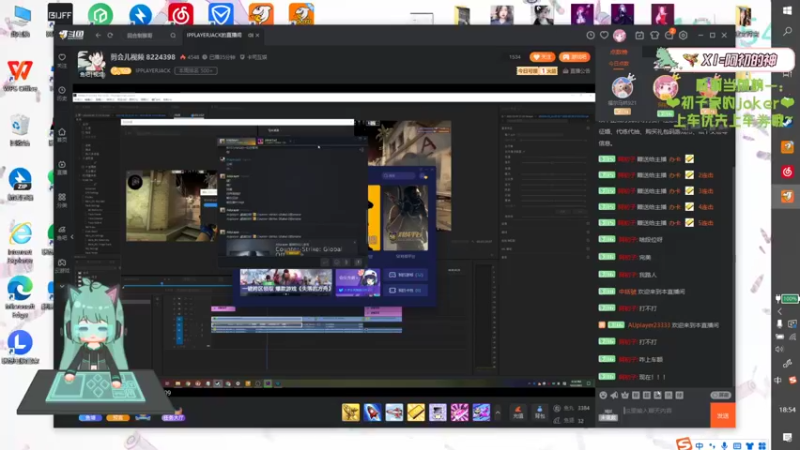This screenshot has width=800, height=450.
Task: Toggle the pill switch at the chat toolbar's end
Action: [720, 395]
